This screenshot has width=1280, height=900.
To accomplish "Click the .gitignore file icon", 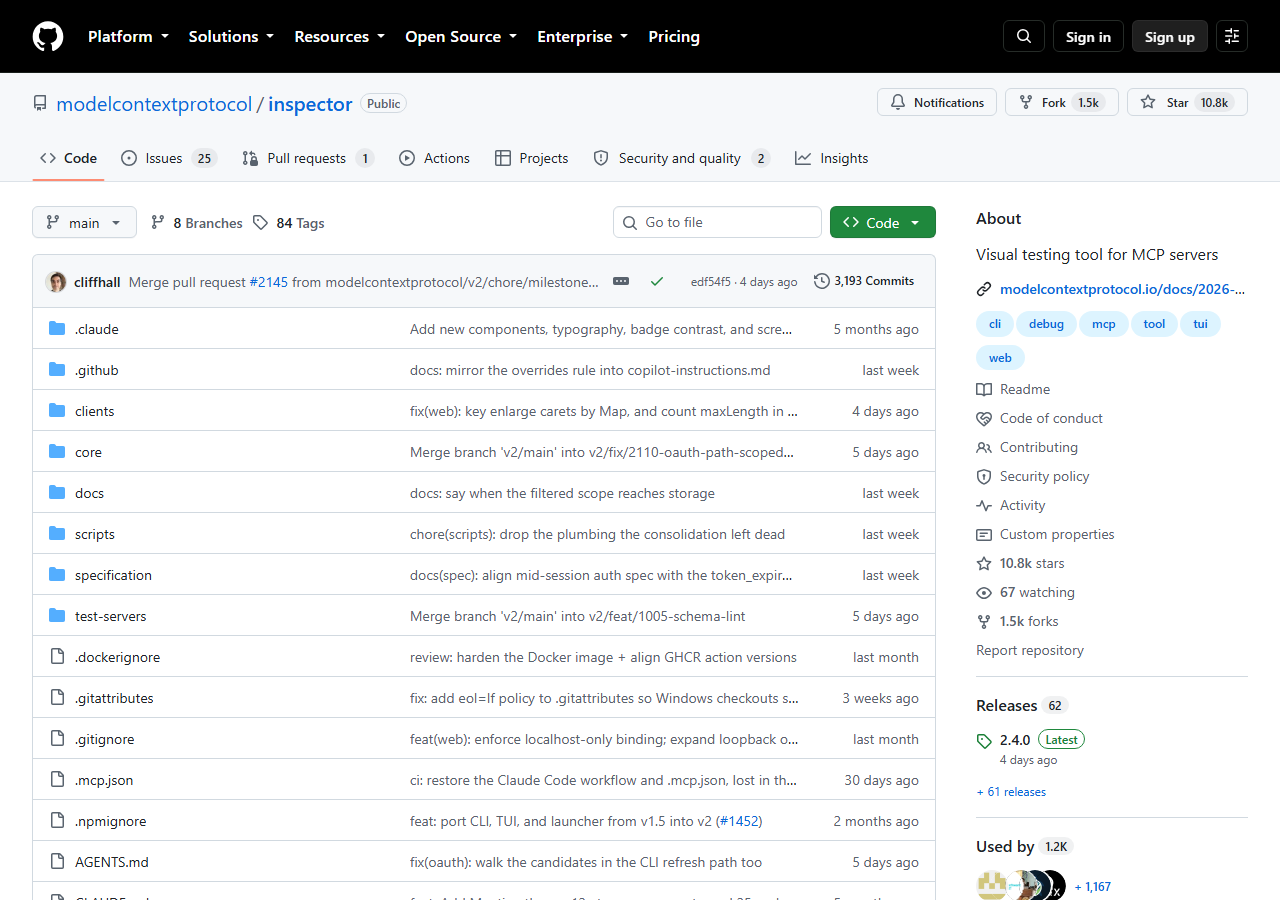I will pos(57,739).
